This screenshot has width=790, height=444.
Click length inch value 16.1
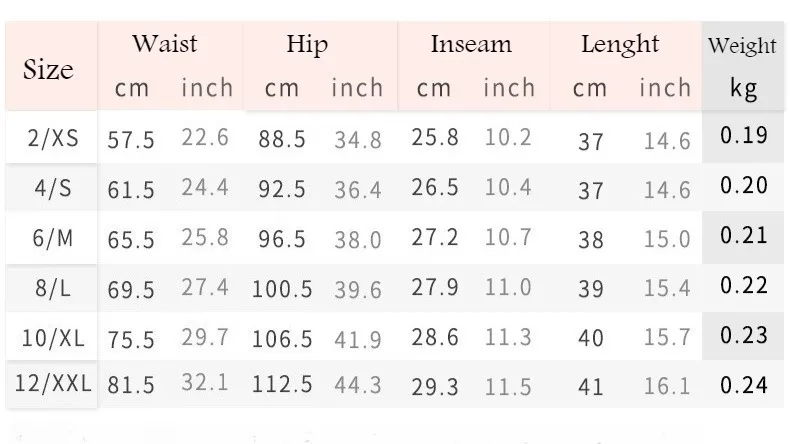[x=667, y=387]
